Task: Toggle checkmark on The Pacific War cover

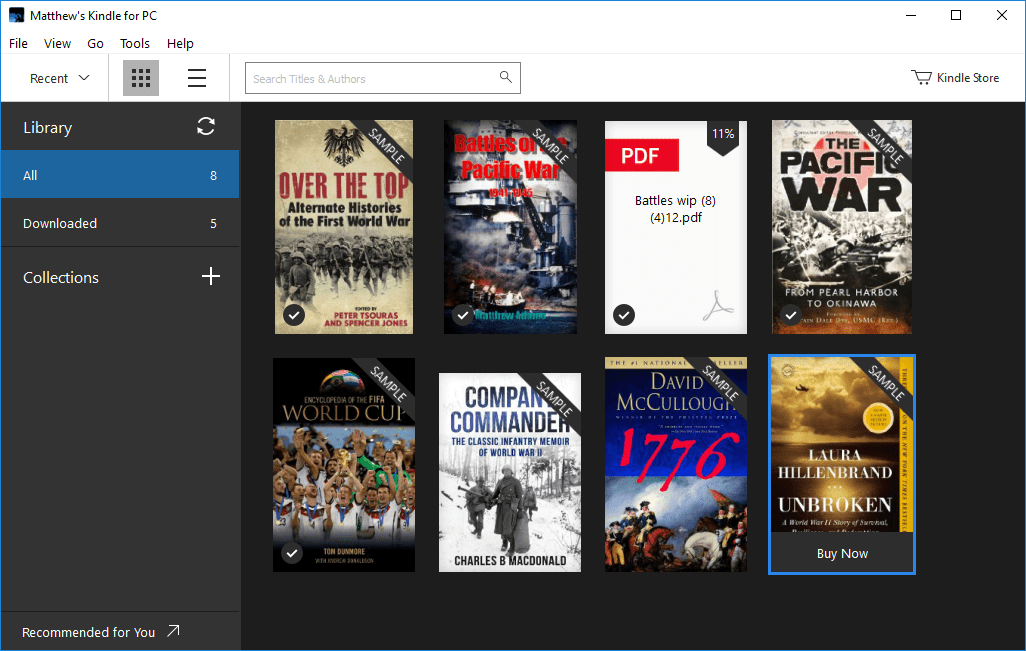Action: click(x=790, y=315)
